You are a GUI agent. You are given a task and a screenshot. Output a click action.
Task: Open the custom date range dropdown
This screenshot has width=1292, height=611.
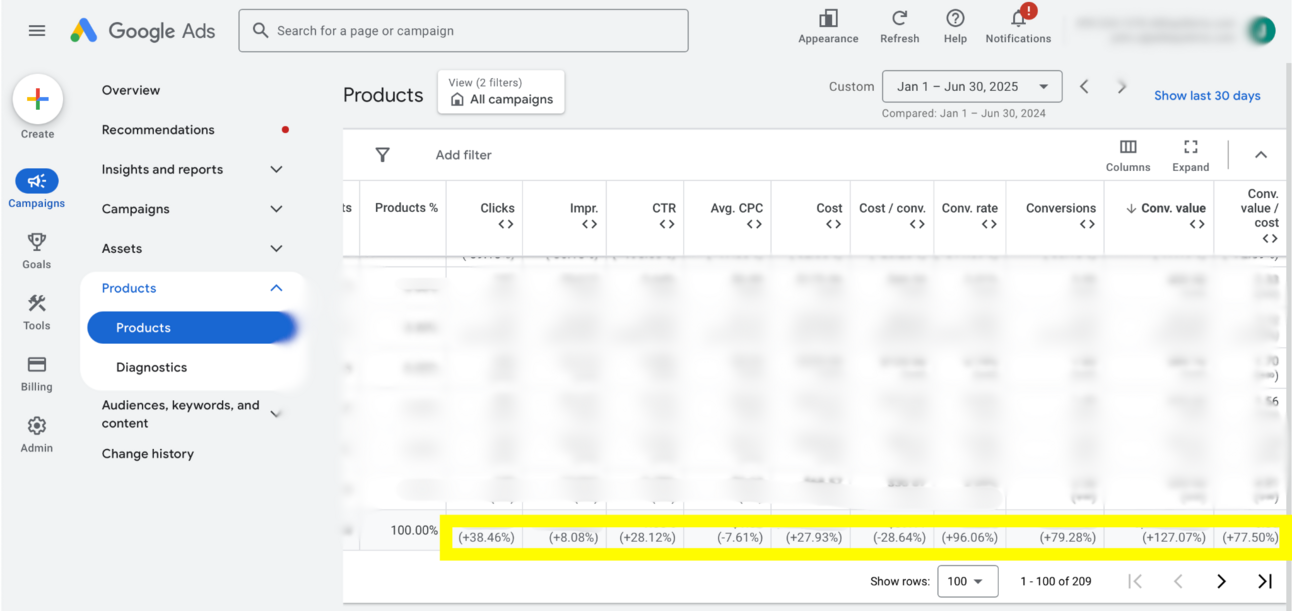pyautogui.click(x=971, y=86)
